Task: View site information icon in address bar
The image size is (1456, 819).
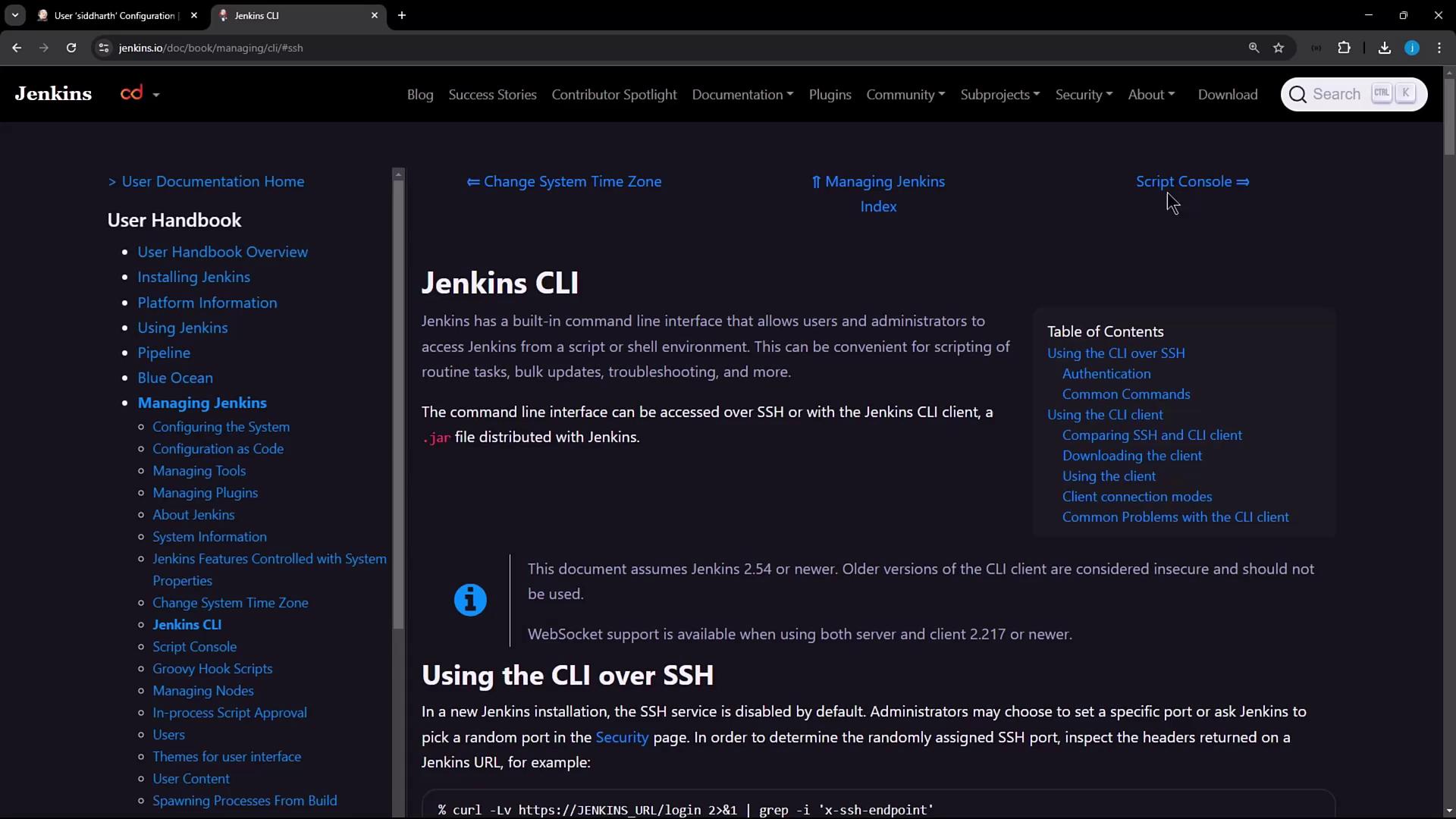Action: coord(104,48)
